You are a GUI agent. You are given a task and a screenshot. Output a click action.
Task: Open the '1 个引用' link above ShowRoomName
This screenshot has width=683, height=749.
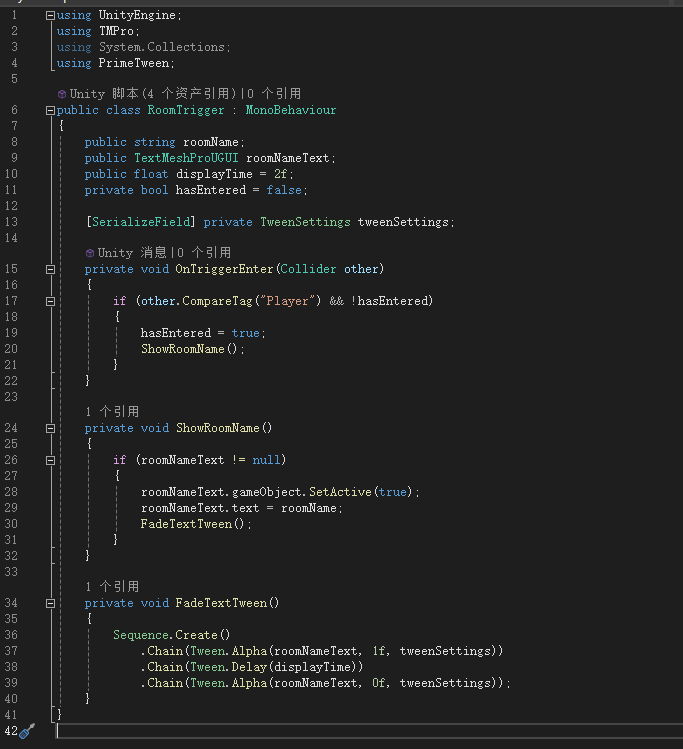coord(112,412)
